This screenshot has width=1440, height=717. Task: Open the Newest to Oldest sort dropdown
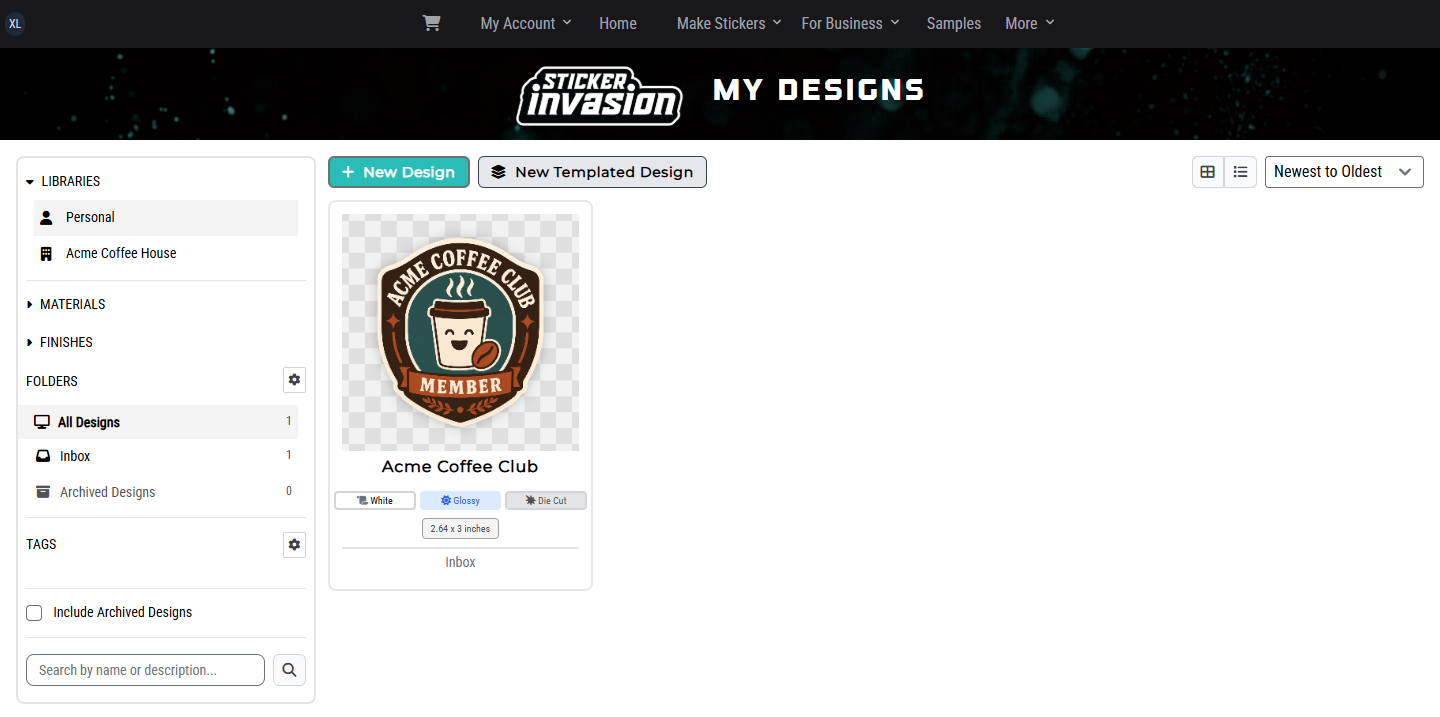(x=1344, y=172)
